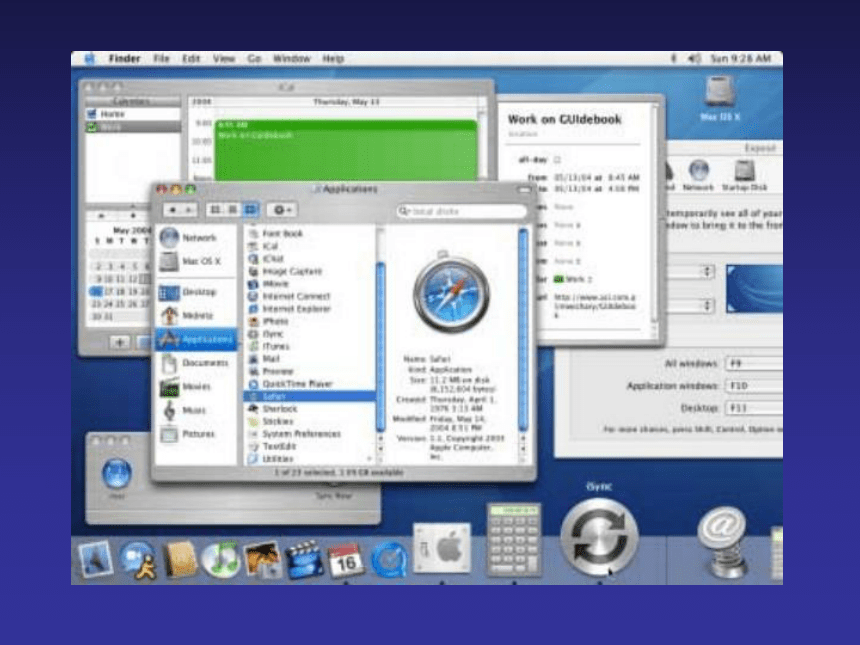The width and height of the screenshot is (860, 645).
Task: Open iTunes from the Dock
Action: tap(220, 559)
